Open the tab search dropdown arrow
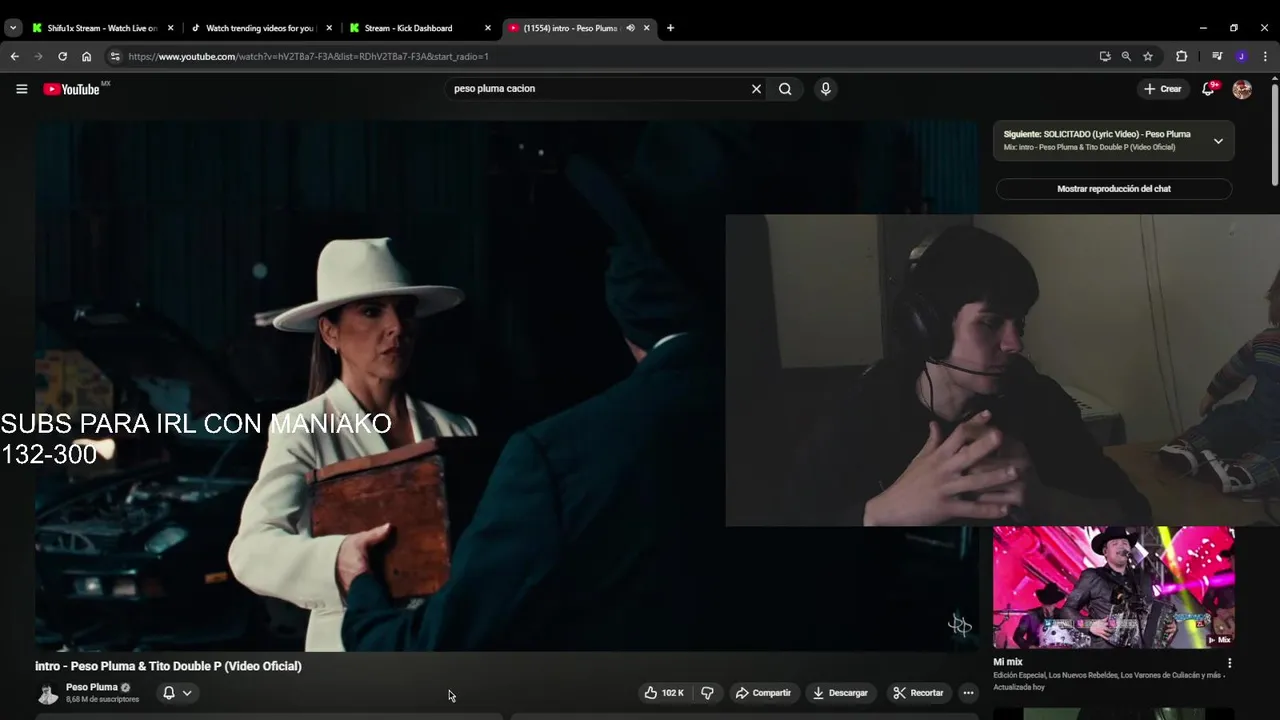 (13, 28)
